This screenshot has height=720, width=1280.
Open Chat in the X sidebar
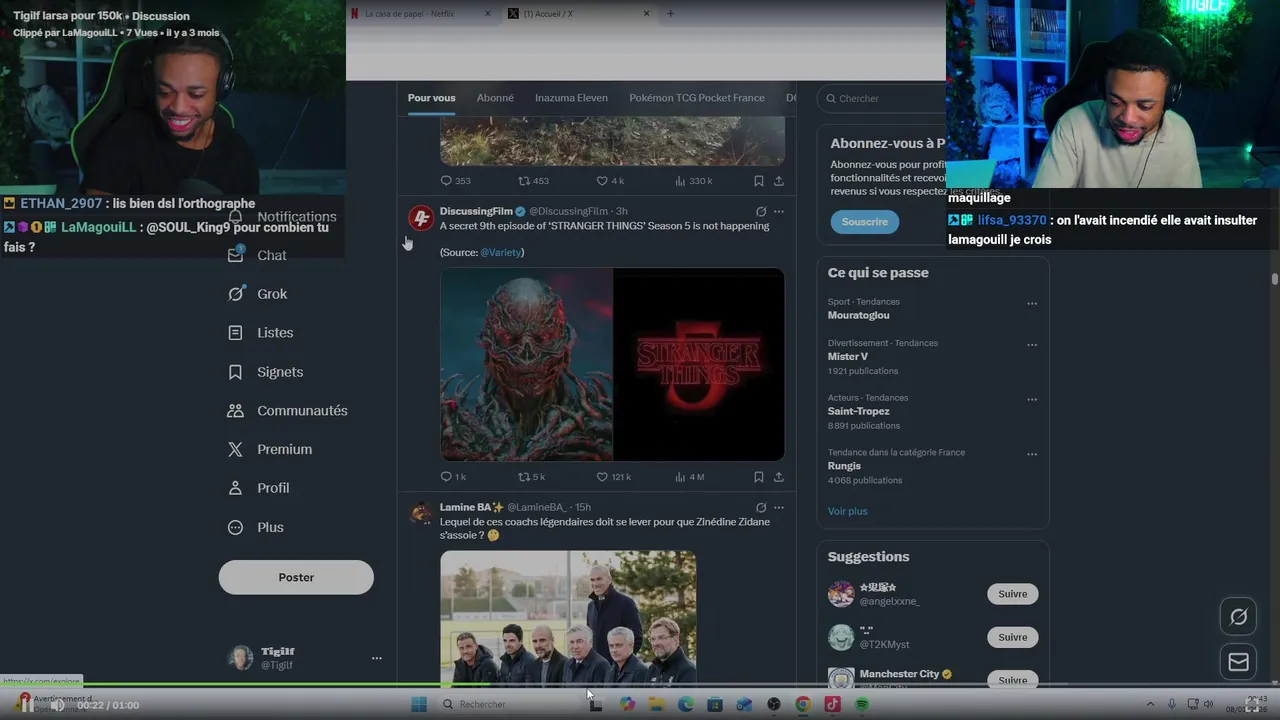(x=258, y=255)
